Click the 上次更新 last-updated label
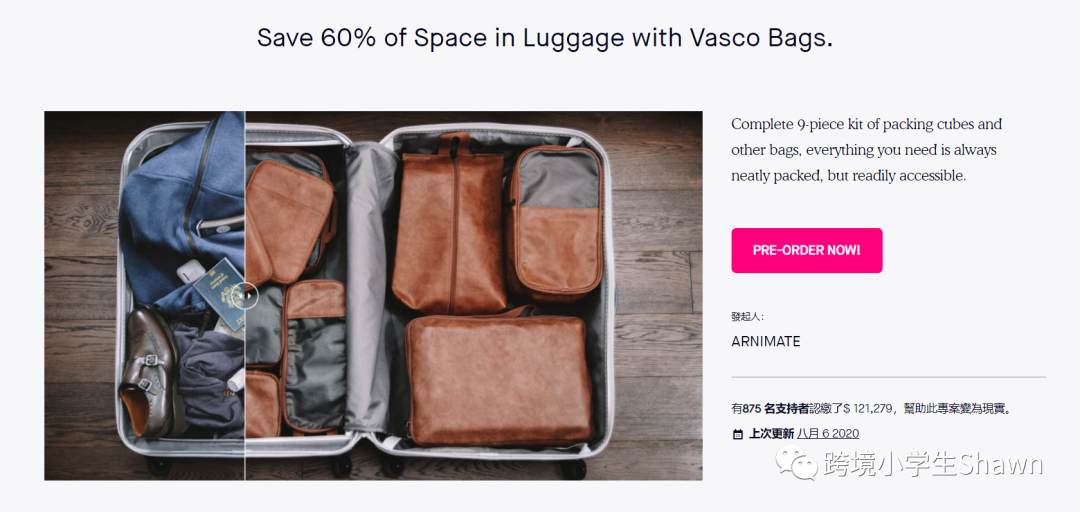The height and width of the screenshot is (512, 1080). coord(771,434)
